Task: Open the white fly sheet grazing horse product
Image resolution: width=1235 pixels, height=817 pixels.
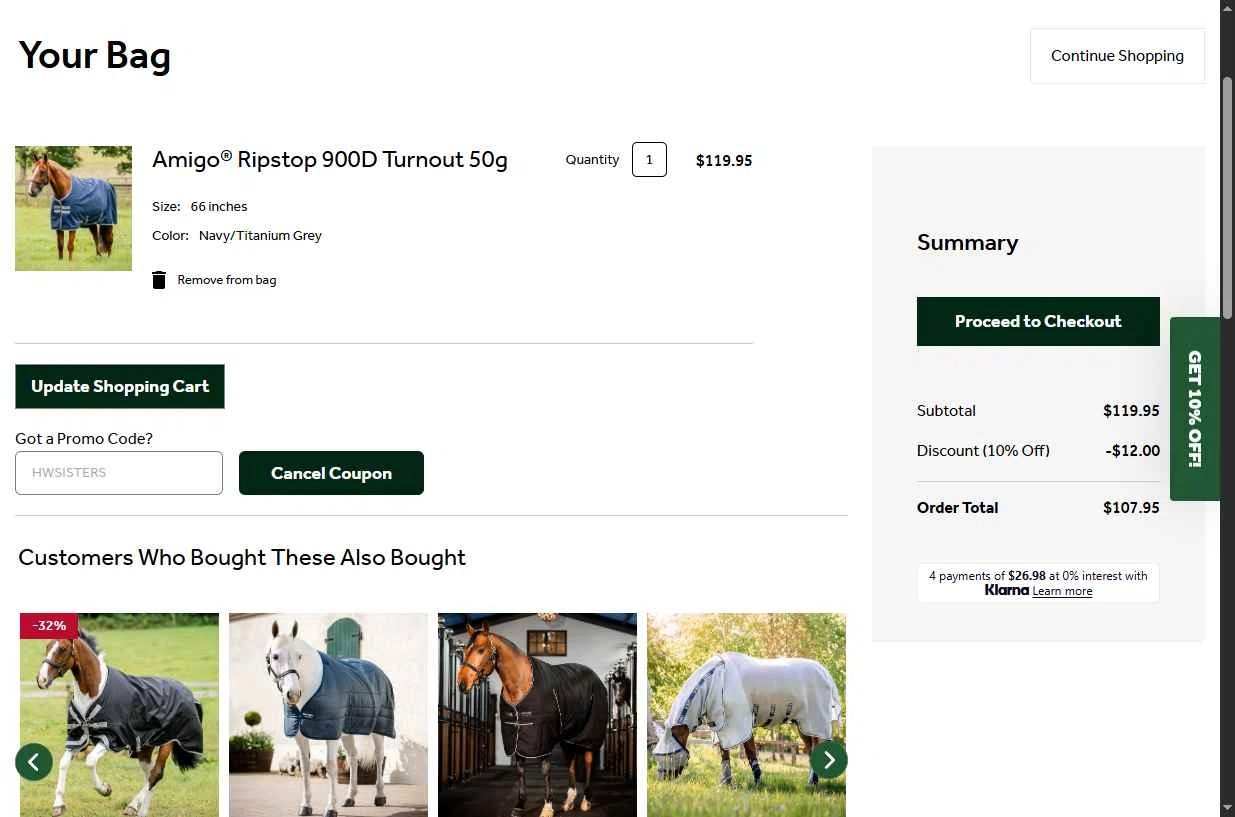Action: pos(746,715)
